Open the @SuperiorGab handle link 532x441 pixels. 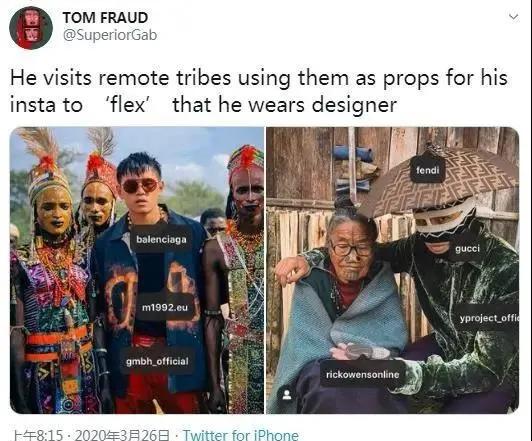110,35
